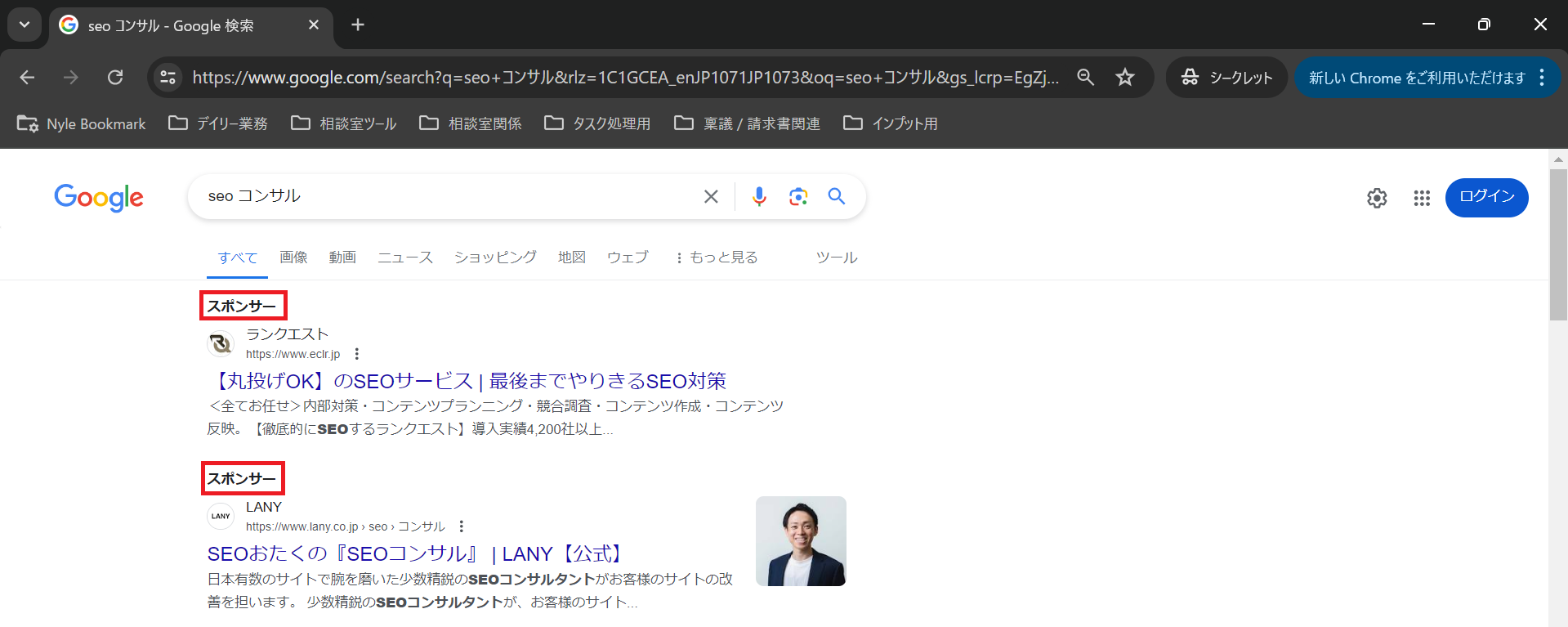The image size is (1568, 627).
Task: Open the Google apps grid
Action: click(1422, 198)
